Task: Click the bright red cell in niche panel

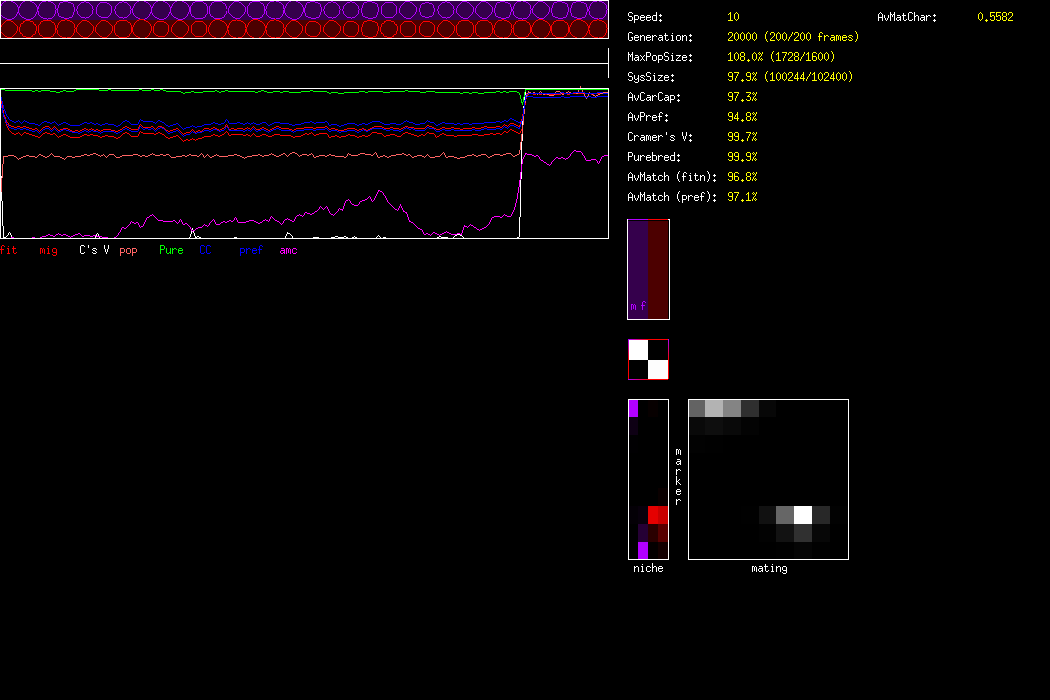Action: [x=657, y=515]
